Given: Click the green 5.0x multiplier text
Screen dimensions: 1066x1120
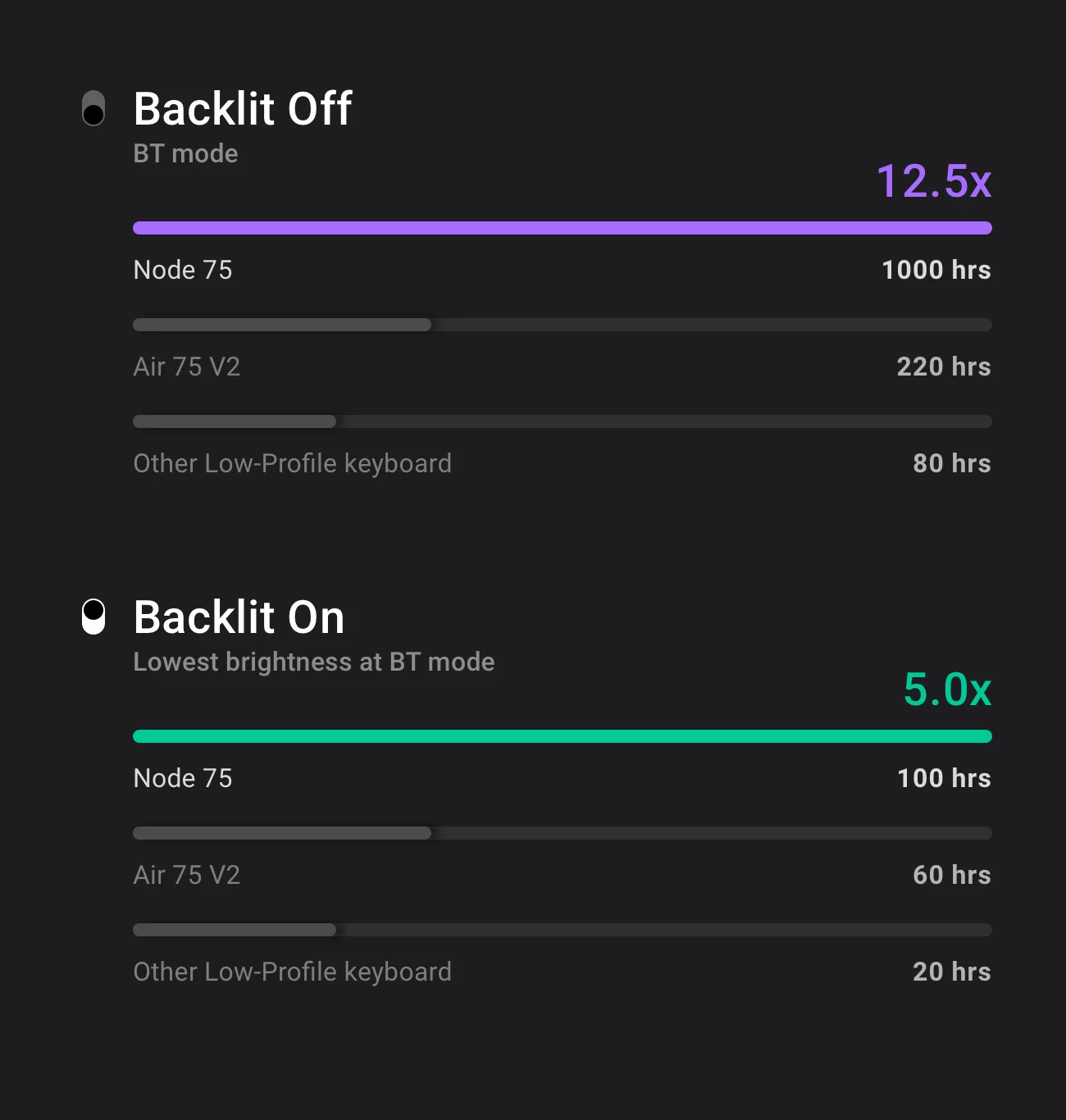Looking at the screenshot, I should coord(947,689).
